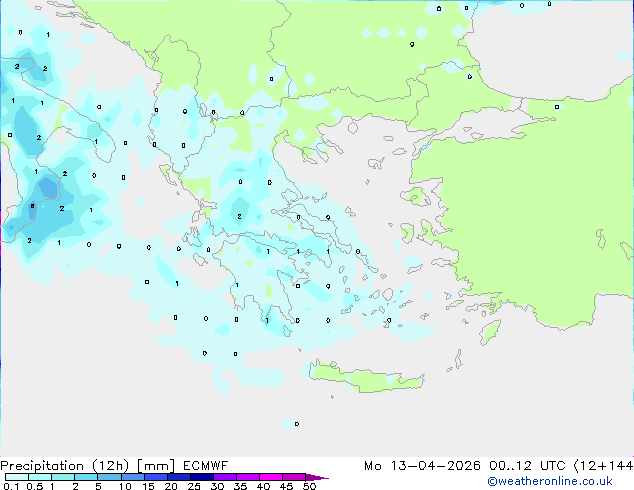Click the '[mm]' unit text
The height and width of the screenshot is (490, 634).
click(156, 466)
